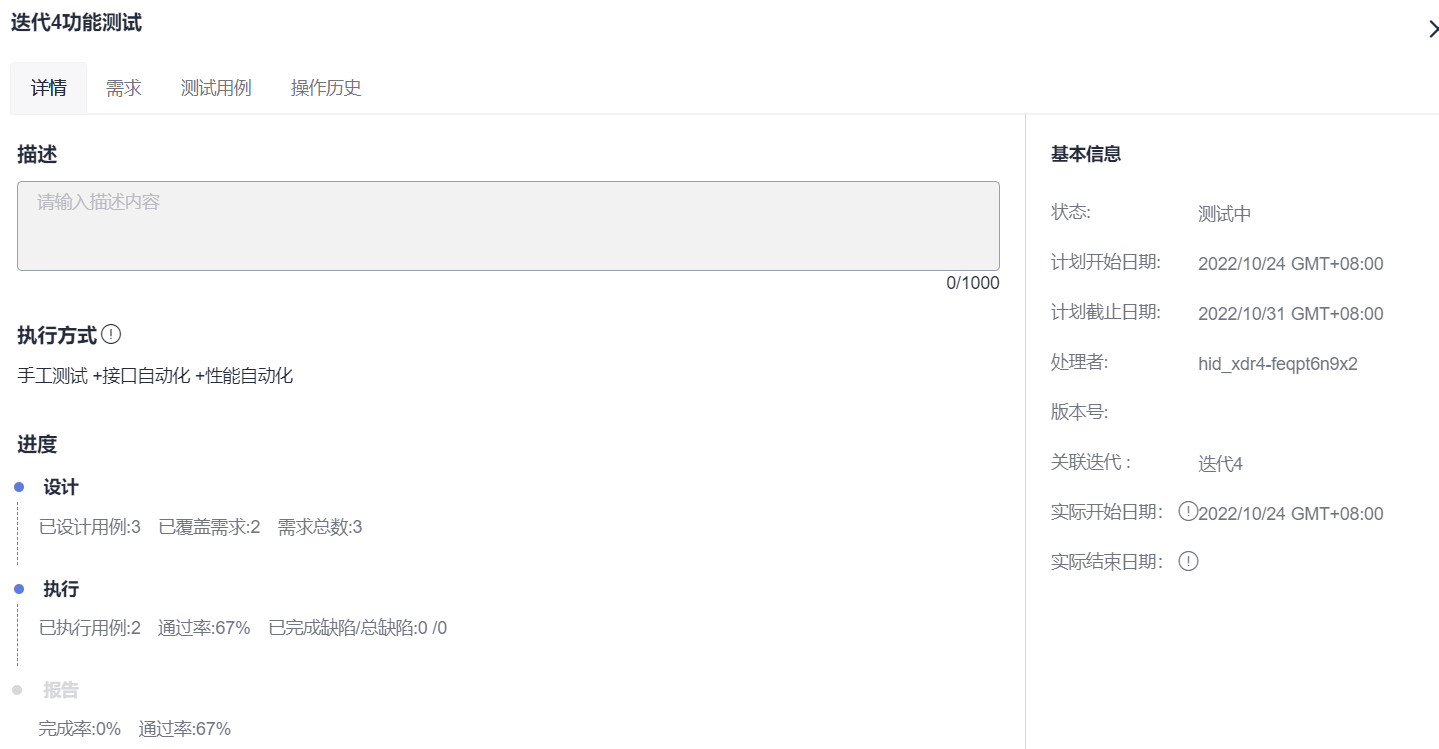The width and height of the screenshot is (1439, 749).
Task: Click the 报告 progress step heading
Action: (60, 690)
